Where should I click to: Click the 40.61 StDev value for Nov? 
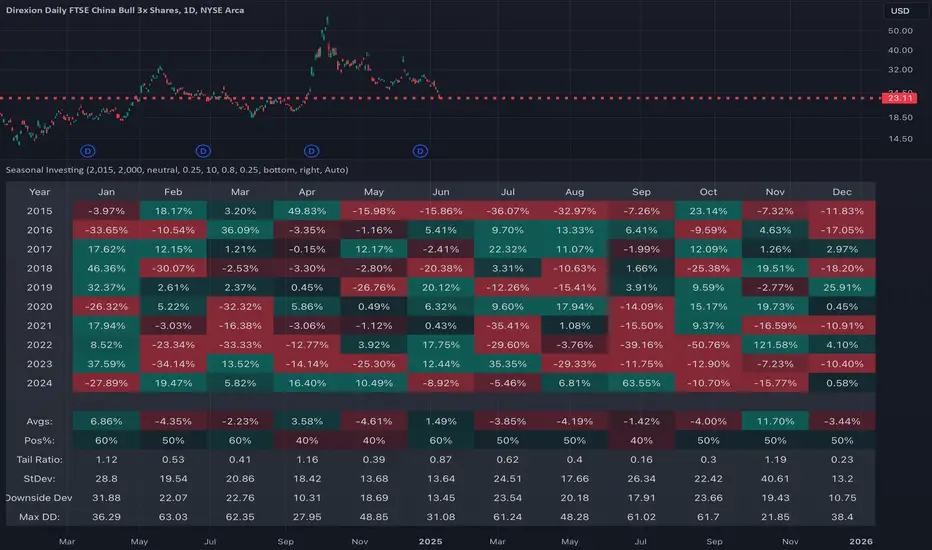(x=775, y=479)
